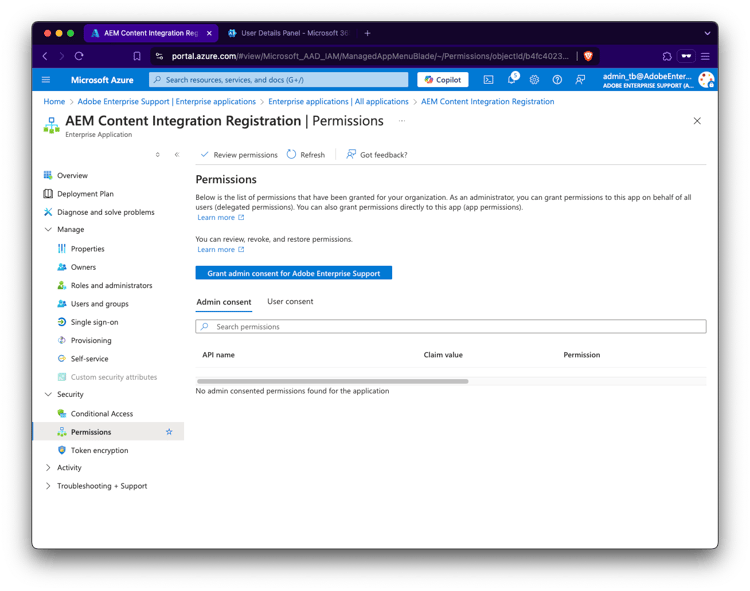Image resolution: width=750 pixels, height=591 pixels.
Task: Click the sidebar expand/collapse sort arrows
Action: 157,154
